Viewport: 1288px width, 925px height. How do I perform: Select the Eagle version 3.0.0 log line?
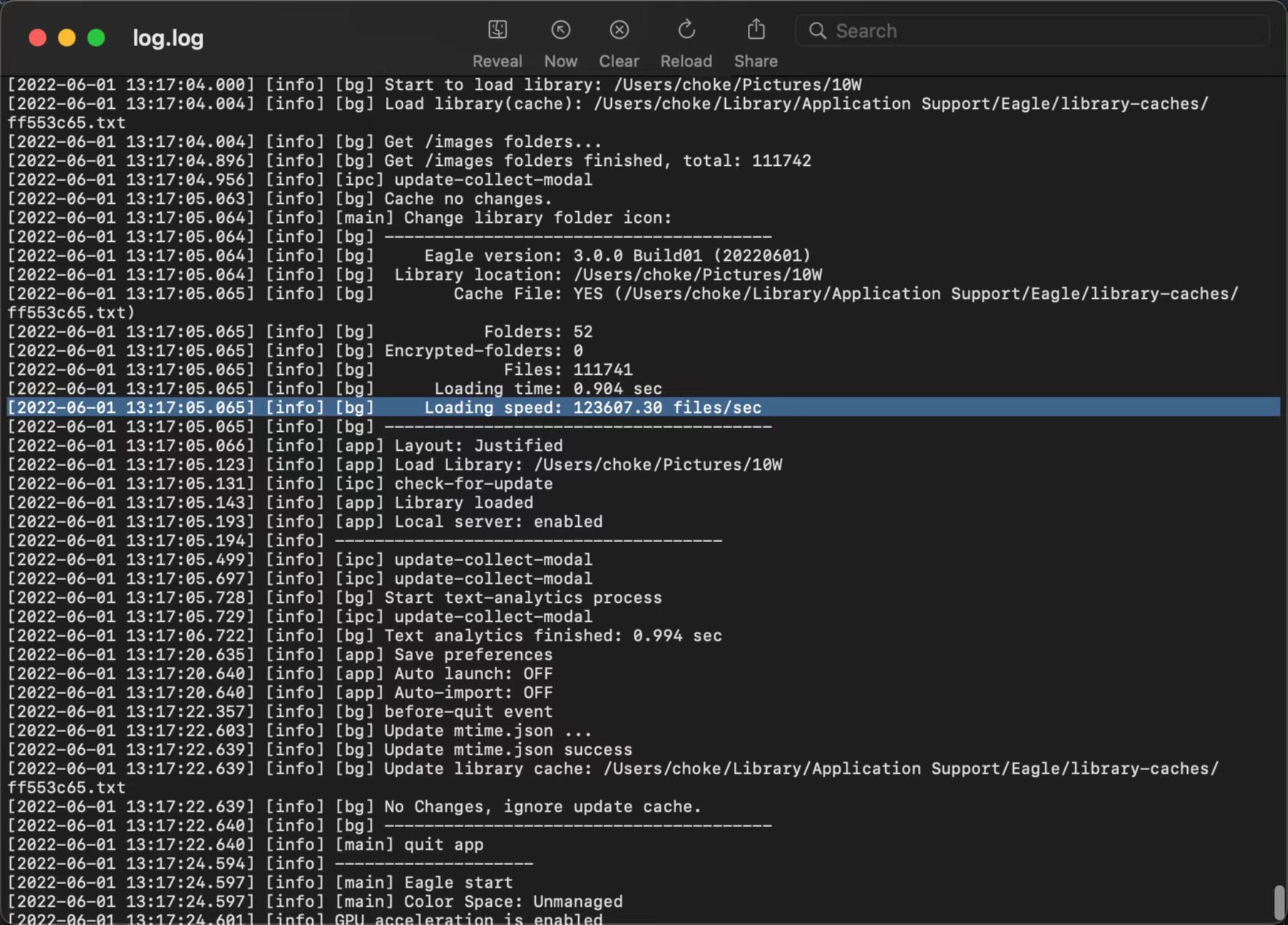[x=409, y=256]
